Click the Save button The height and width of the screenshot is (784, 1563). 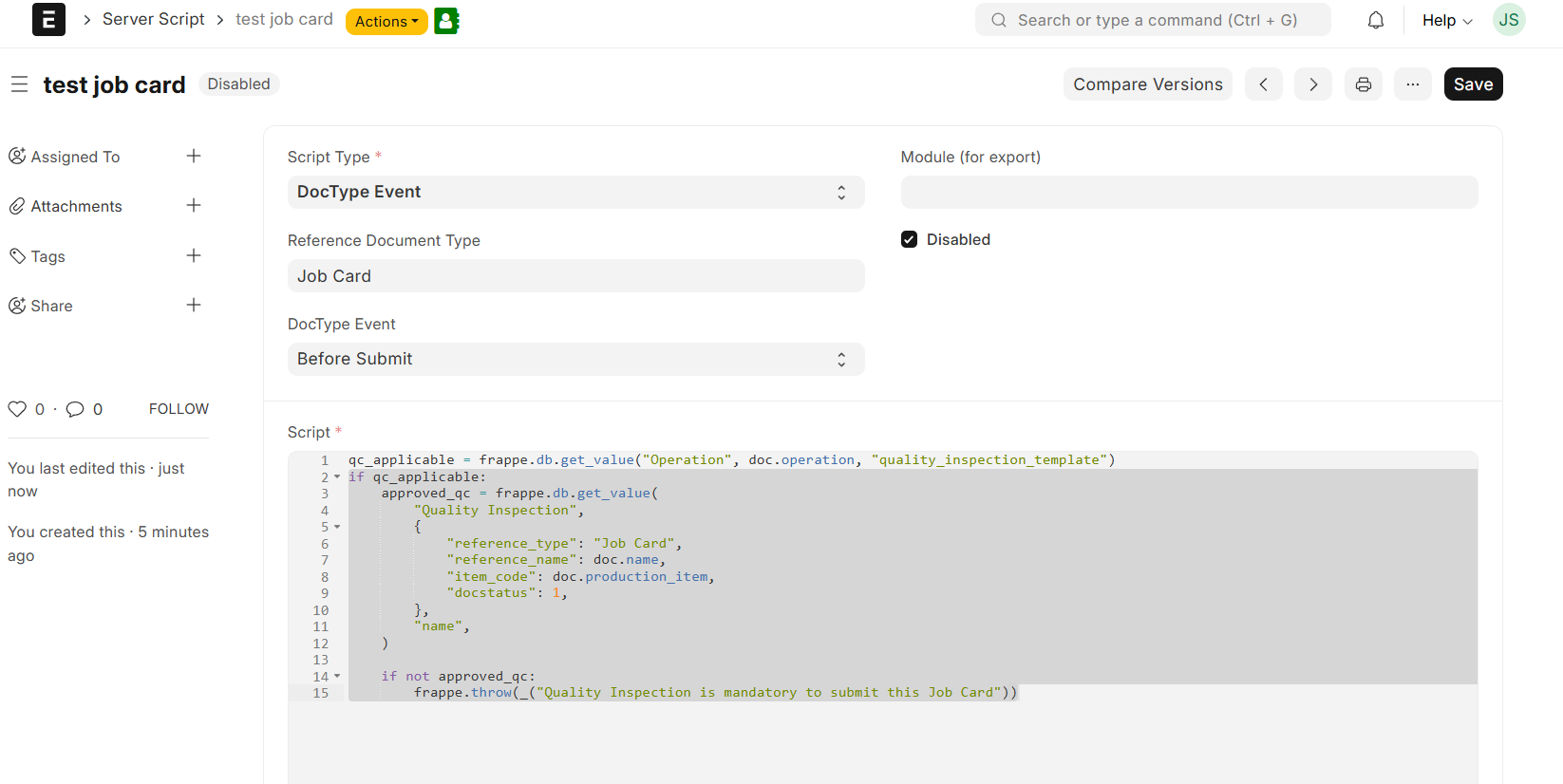click(1473, 84)
